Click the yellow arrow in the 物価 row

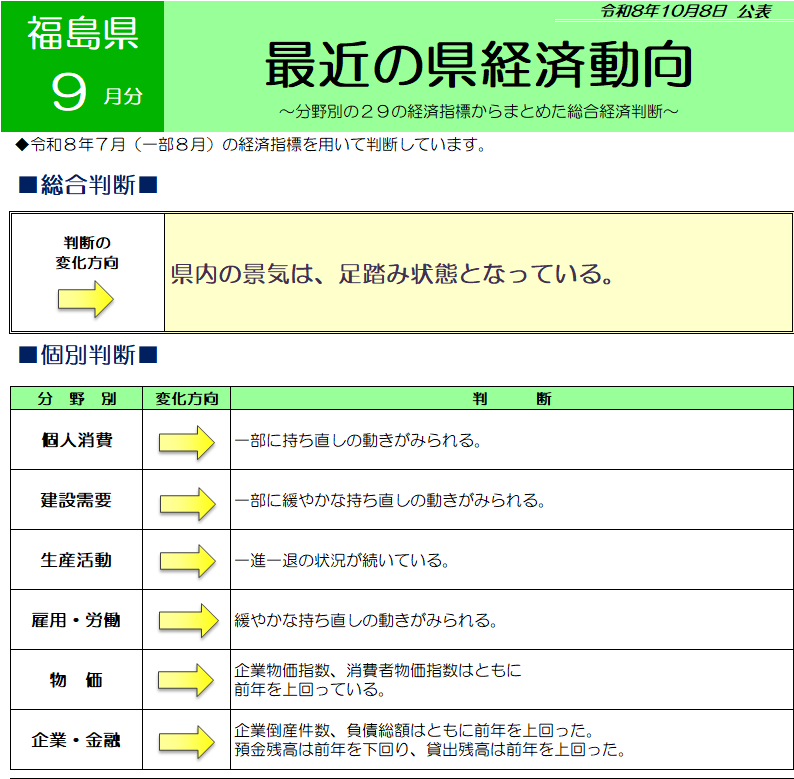[x=186, y=680]
